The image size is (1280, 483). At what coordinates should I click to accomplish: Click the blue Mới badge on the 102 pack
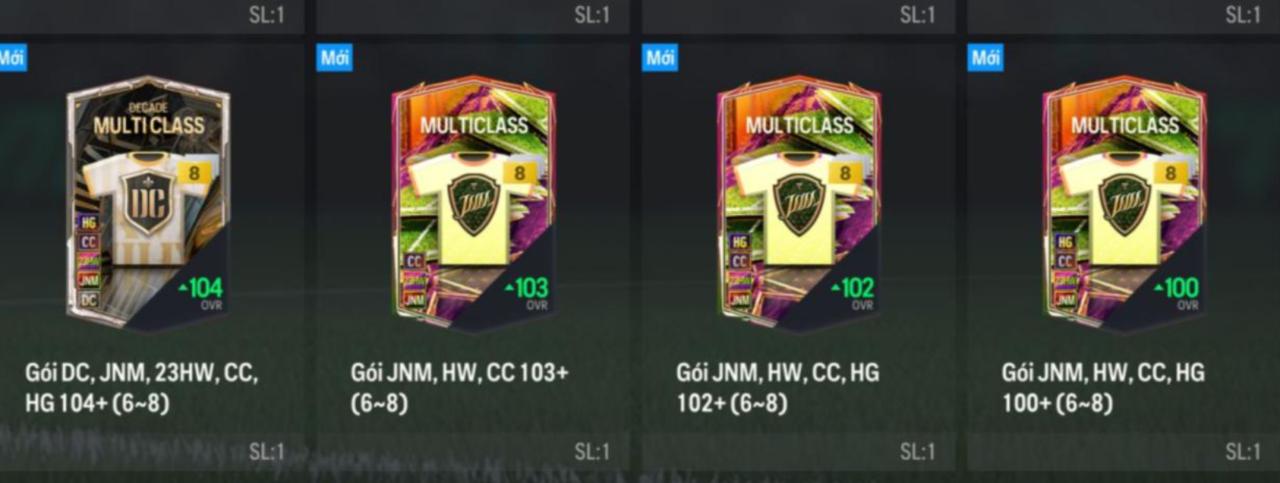pyautogui.click(x=660, y=57)
